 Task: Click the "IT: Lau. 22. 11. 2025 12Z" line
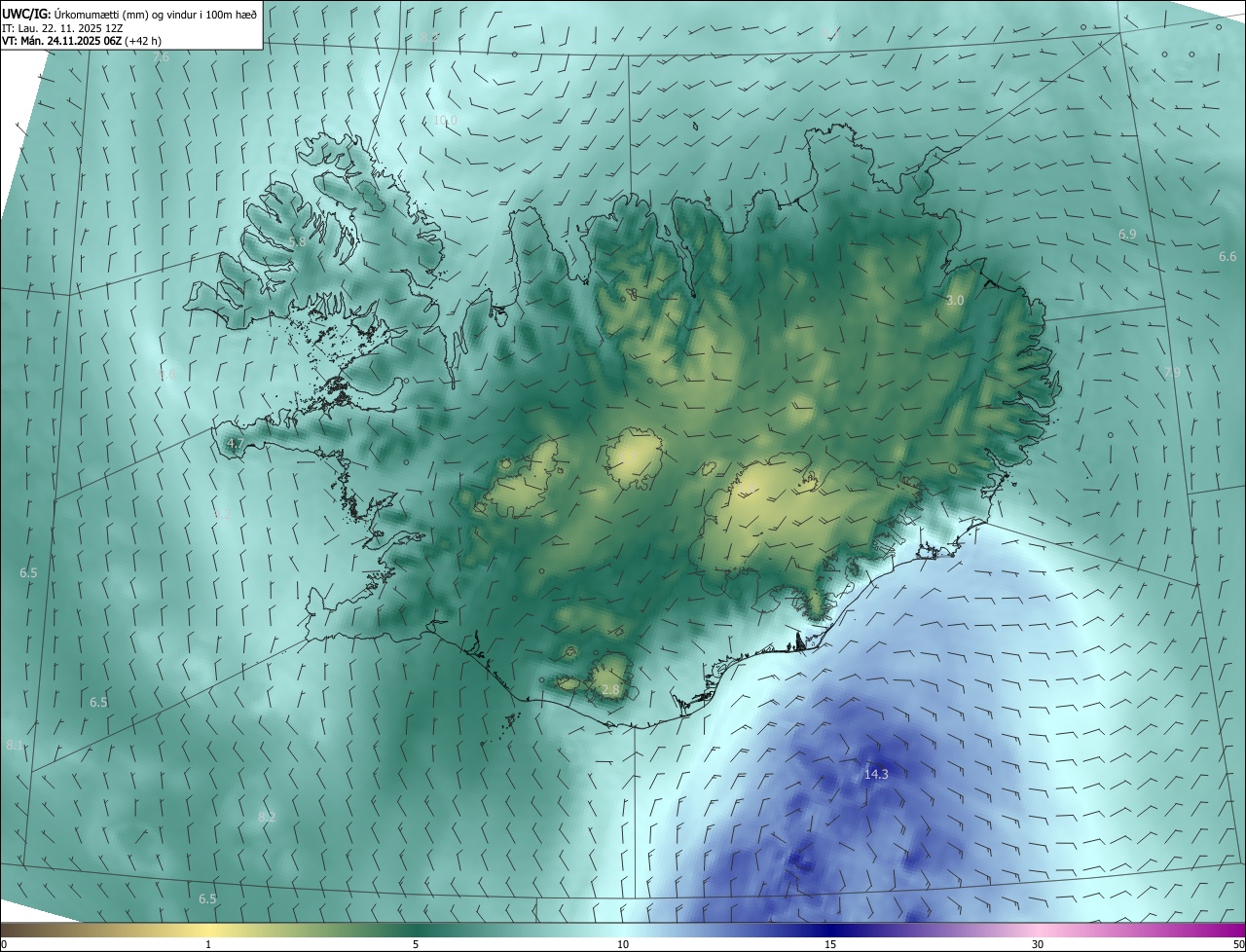point(62,27)
